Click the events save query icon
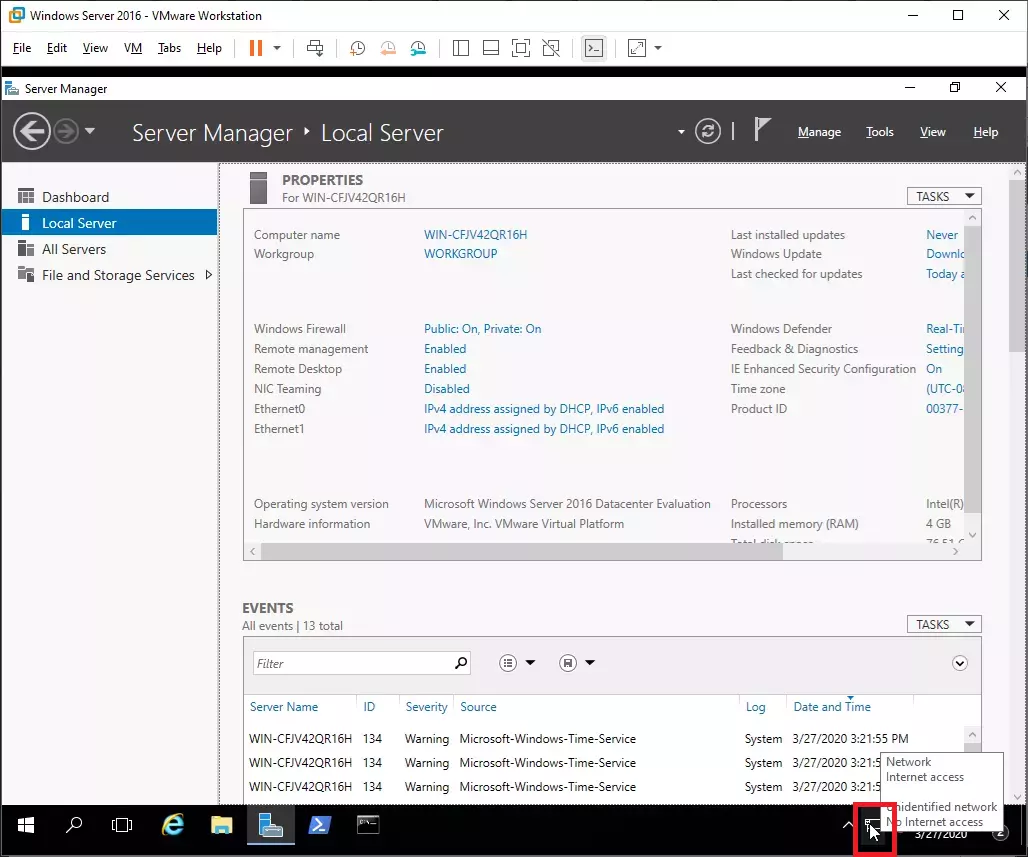The image size is (1028, 857). pos(568,663)
